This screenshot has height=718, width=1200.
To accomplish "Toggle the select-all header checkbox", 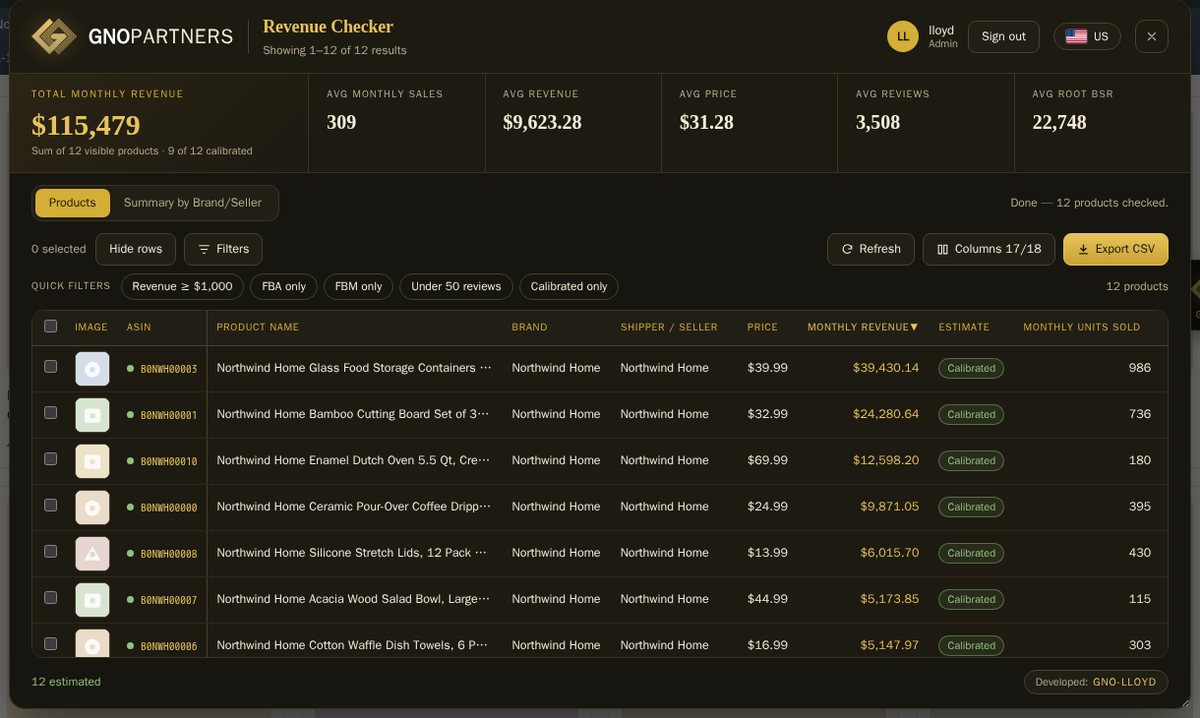I will (x=51, y=326).
